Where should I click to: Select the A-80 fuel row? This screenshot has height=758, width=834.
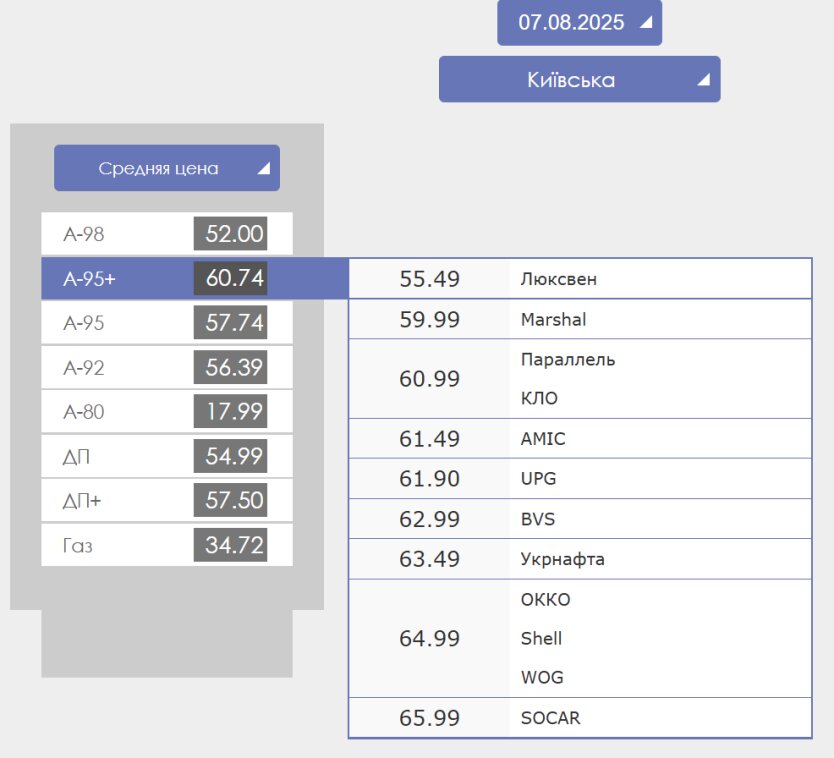coord(167,411)
